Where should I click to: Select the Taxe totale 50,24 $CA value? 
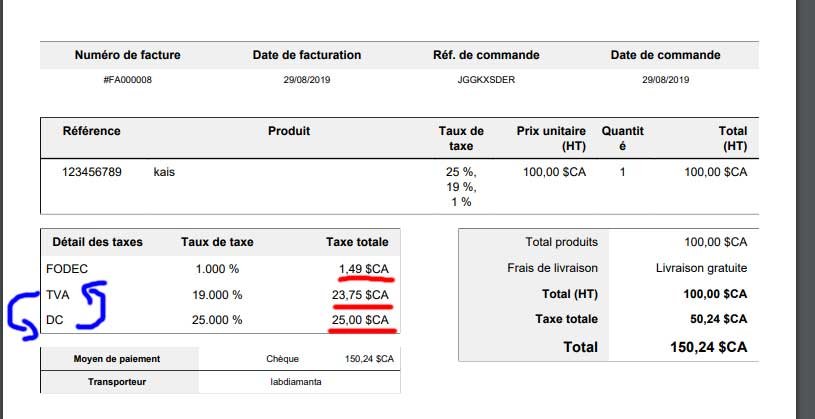[719, 319]
